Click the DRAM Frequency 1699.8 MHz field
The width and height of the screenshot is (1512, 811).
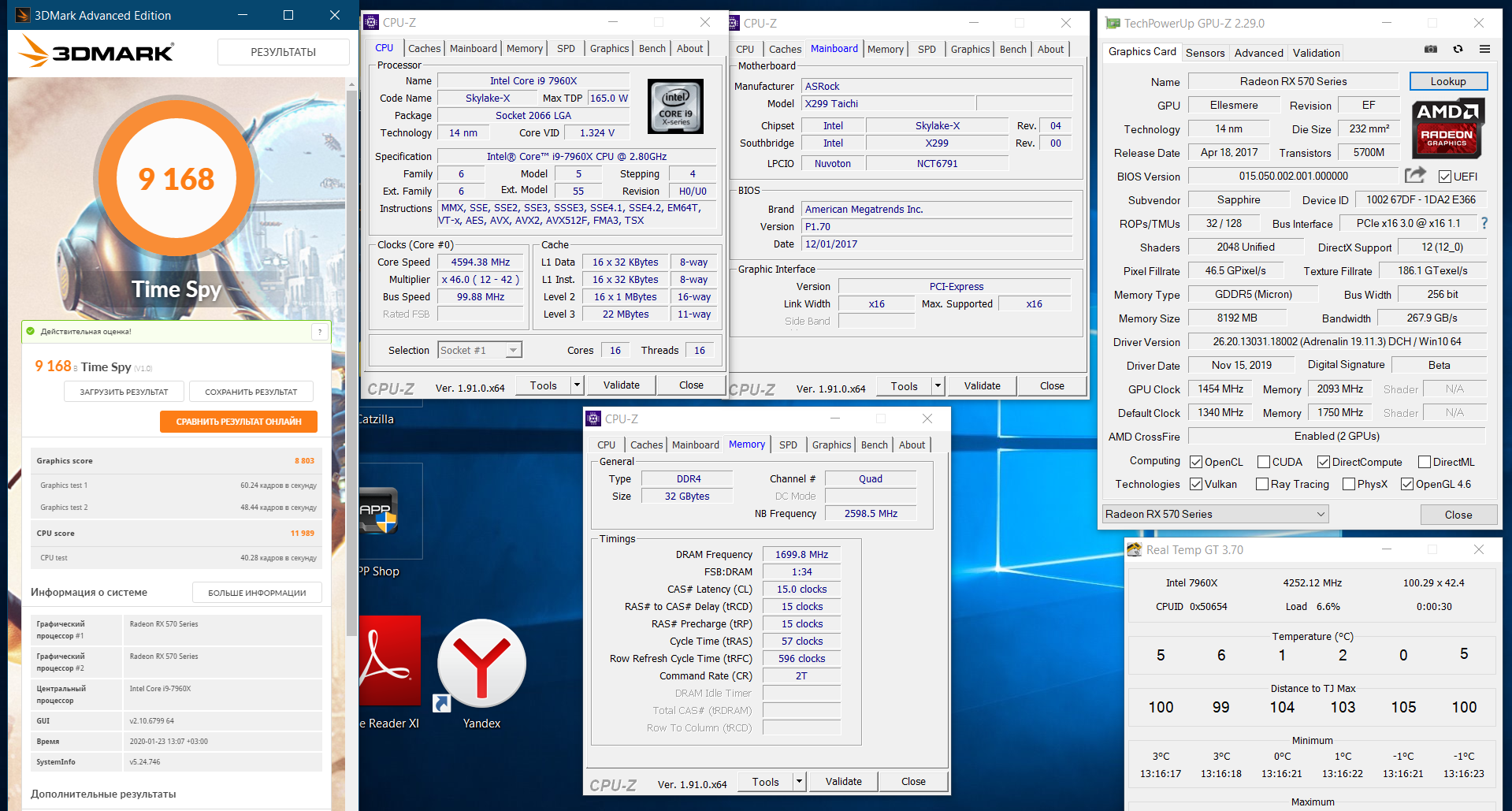click(x=801, y=555)
